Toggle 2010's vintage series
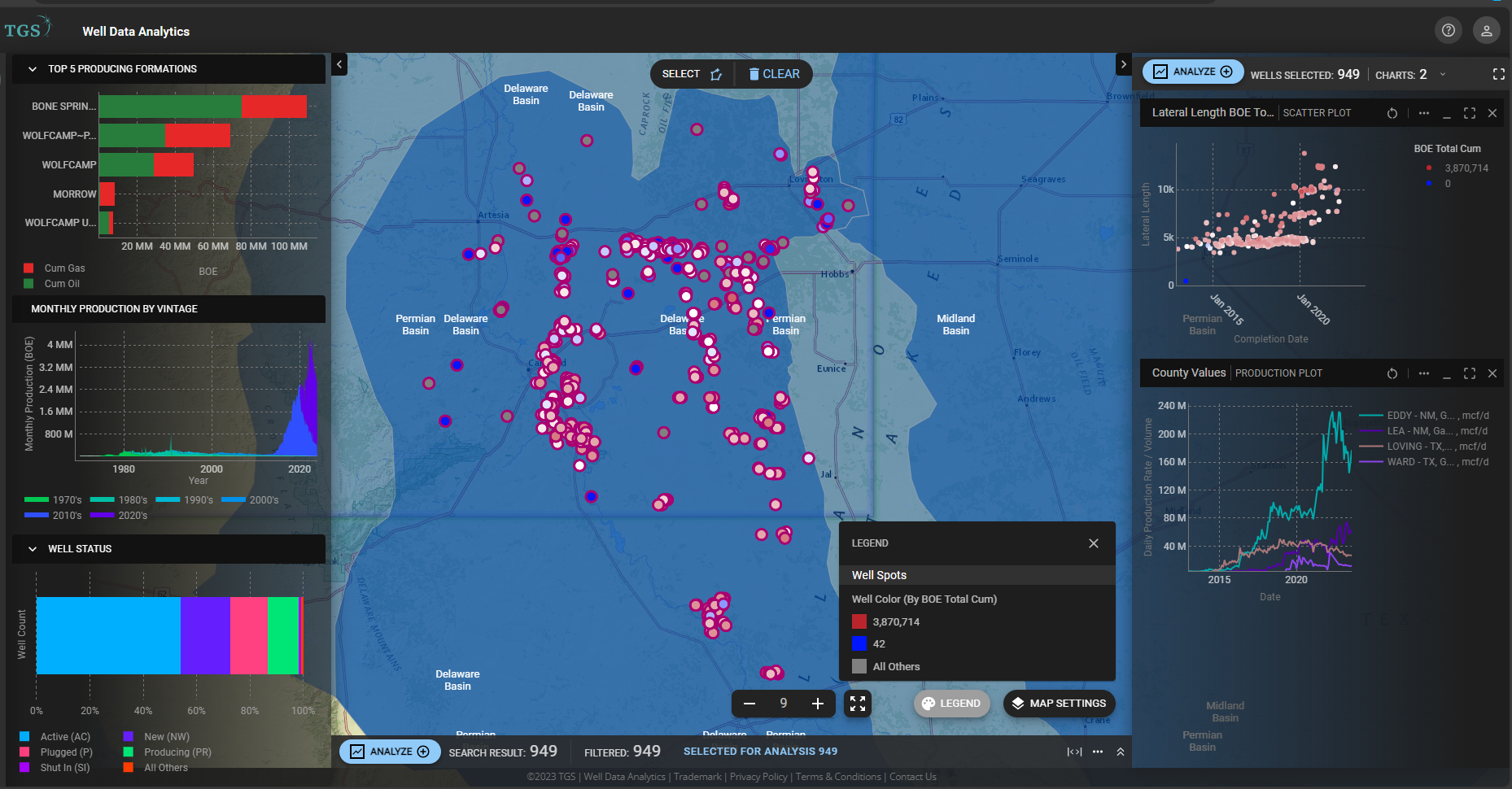The image size is (1512, 789). coord(53,516)
